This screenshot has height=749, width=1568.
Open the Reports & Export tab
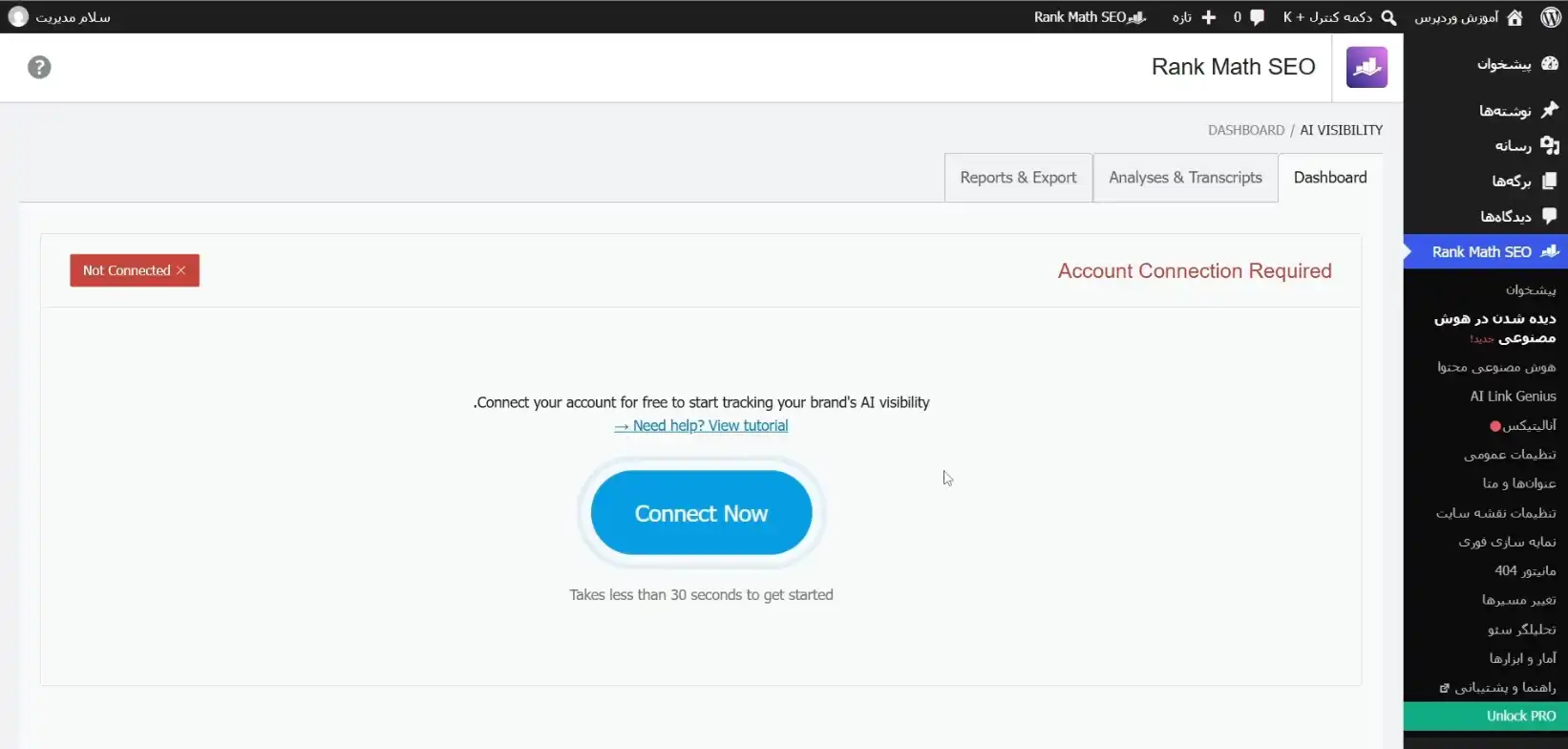pos(1018,178)
